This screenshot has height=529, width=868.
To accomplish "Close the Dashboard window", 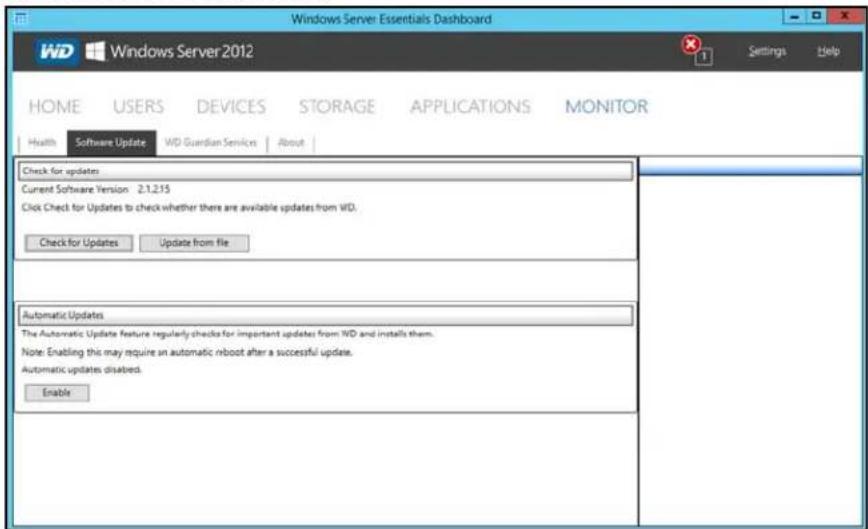I will 844,17.
